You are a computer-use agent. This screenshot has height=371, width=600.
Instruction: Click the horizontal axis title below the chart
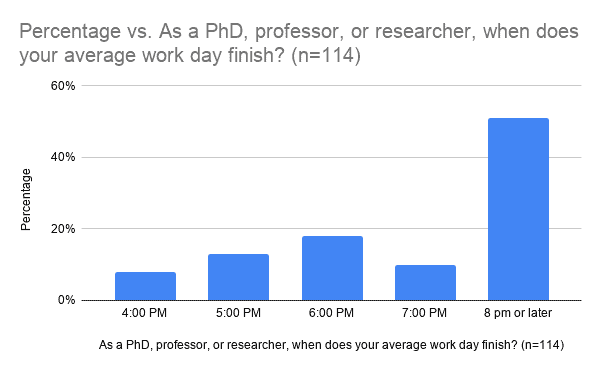[331, 345]
